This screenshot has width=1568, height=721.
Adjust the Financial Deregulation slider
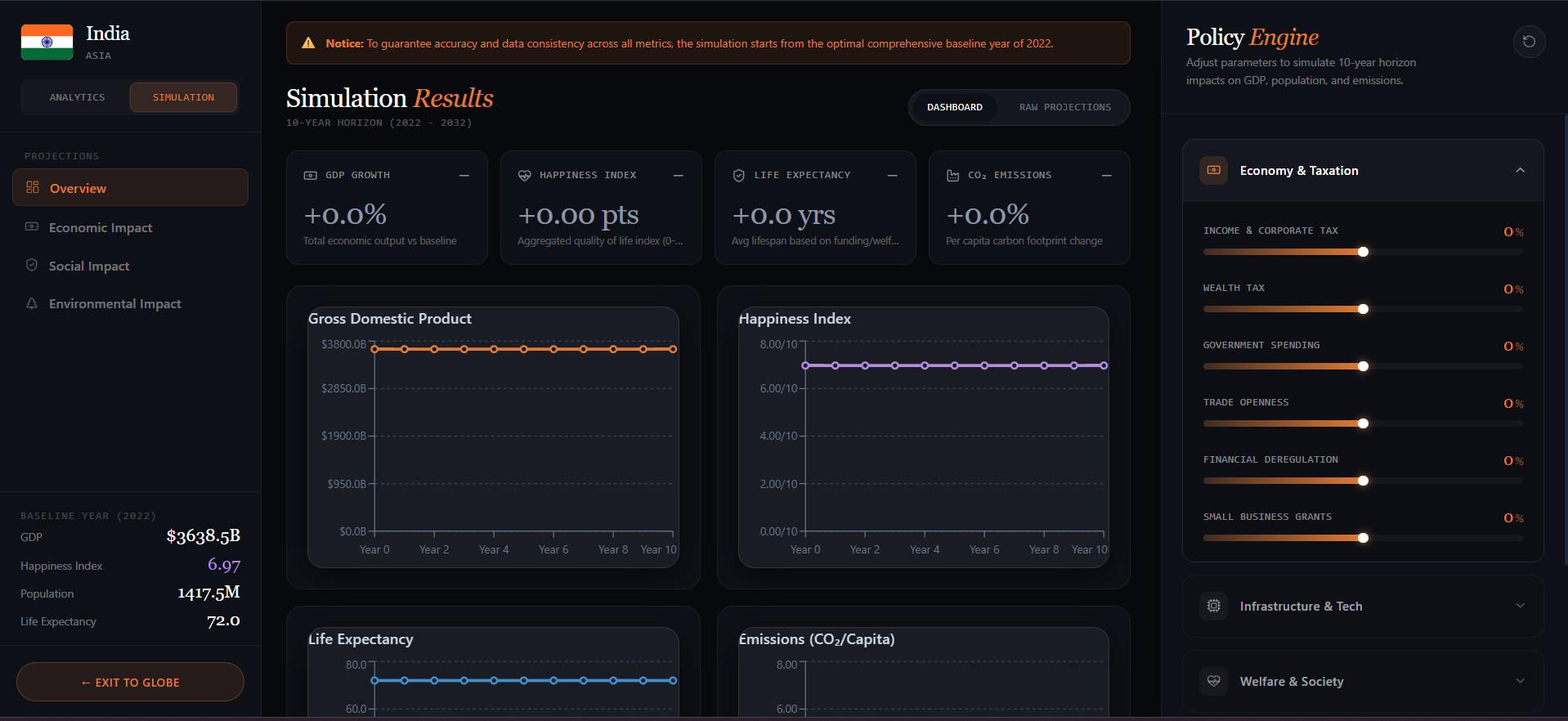(x=1363, y=481)
